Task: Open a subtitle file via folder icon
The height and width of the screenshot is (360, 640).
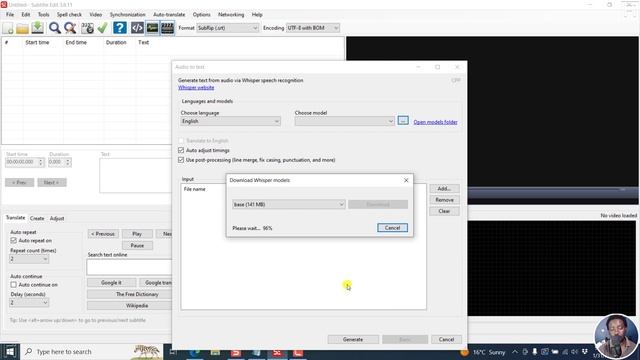Action: [22, 28]
